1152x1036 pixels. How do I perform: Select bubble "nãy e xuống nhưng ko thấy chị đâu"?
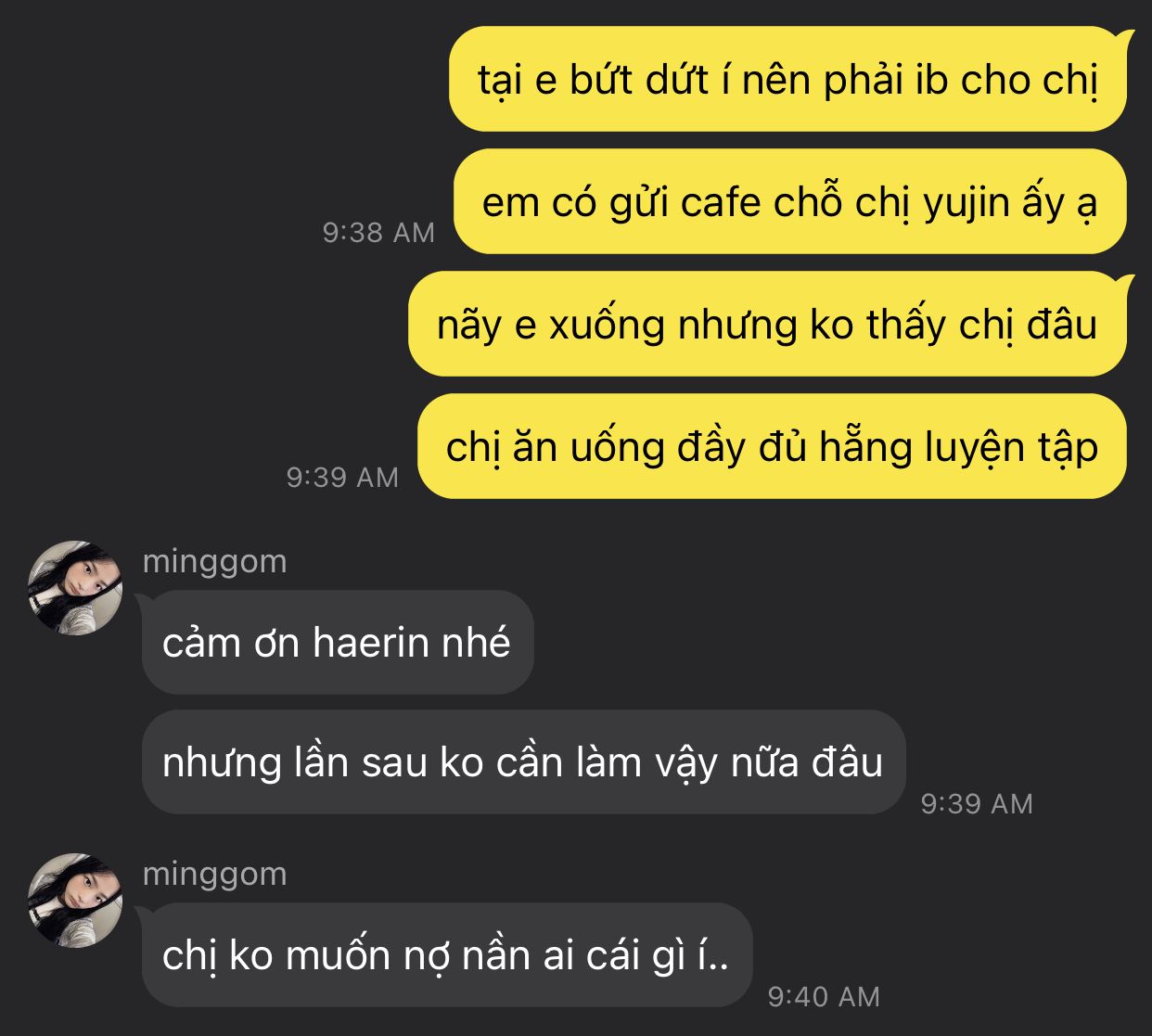pyautogui.click(x=768, y=324)
